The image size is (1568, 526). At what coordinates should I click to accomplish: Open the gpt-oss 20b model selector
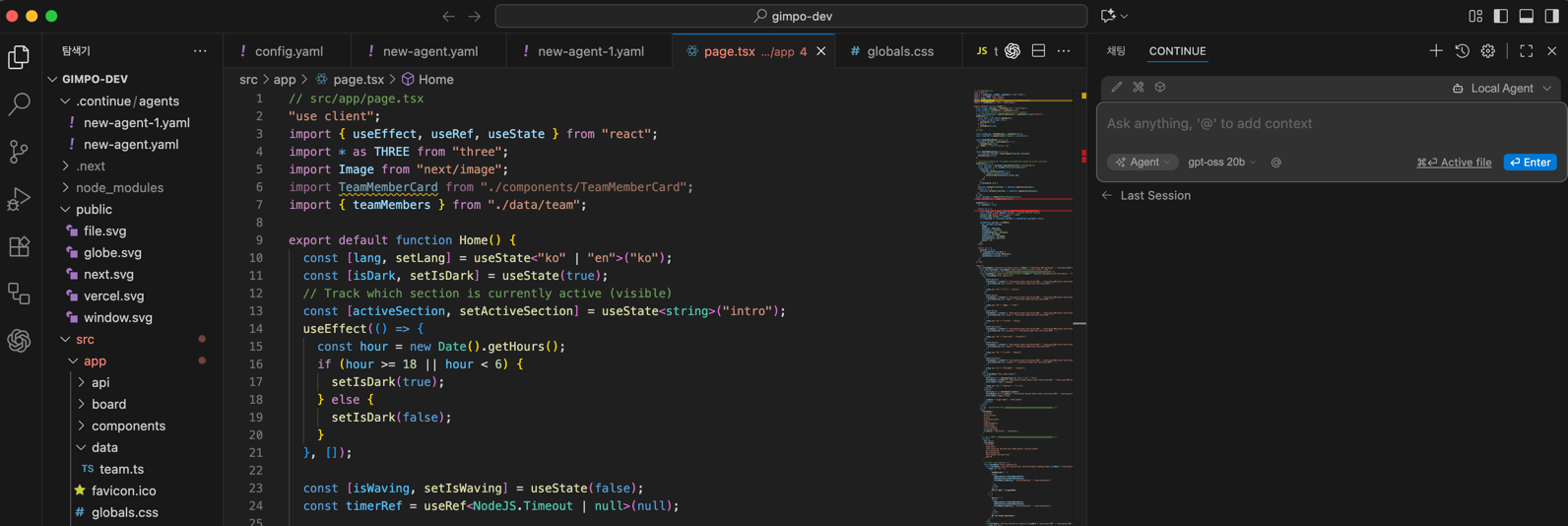click(1221, 163)
